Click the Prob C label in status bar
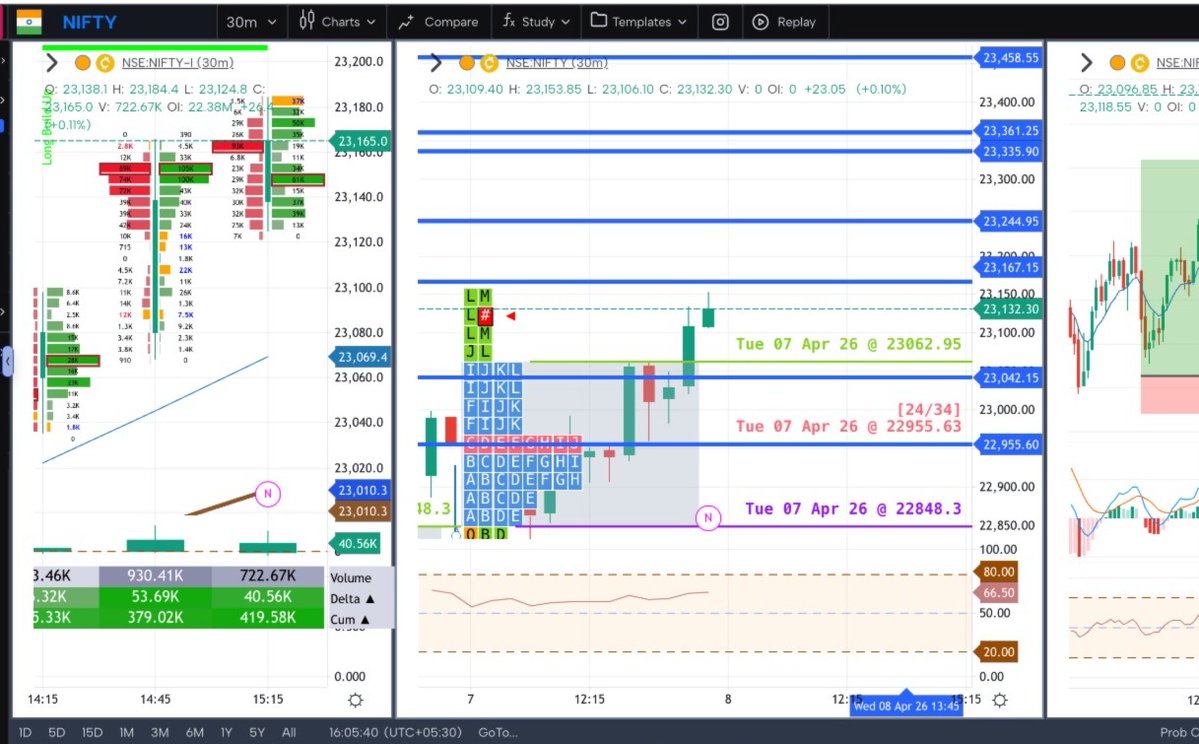Viewport: 1199px width, 744px height. [x=1178, y=733]
